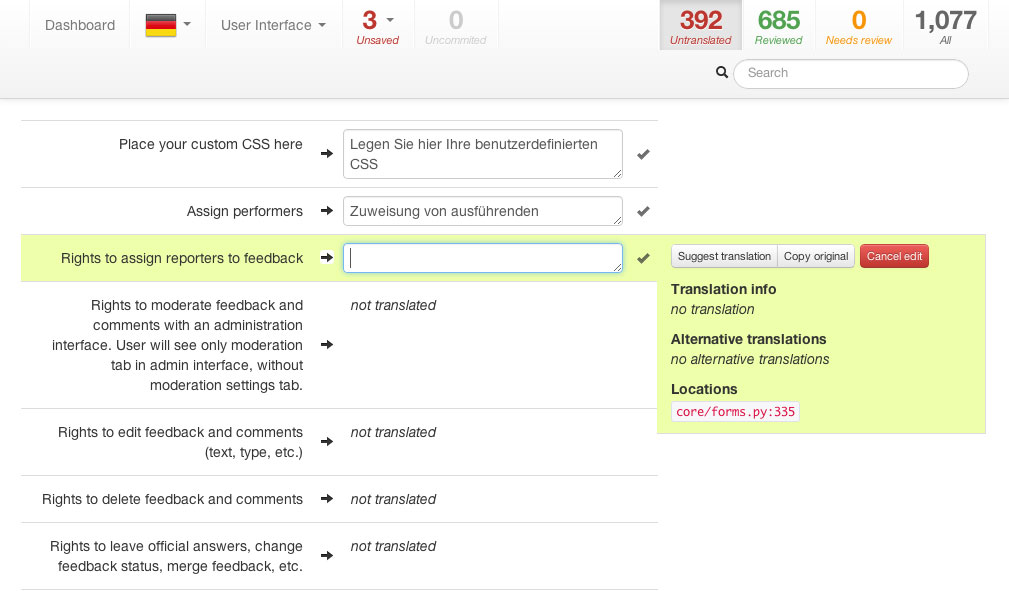Screen dimensions: 1009x591
Task: Open the 3 Unsaved dropdown
Action: click(378, 25)
